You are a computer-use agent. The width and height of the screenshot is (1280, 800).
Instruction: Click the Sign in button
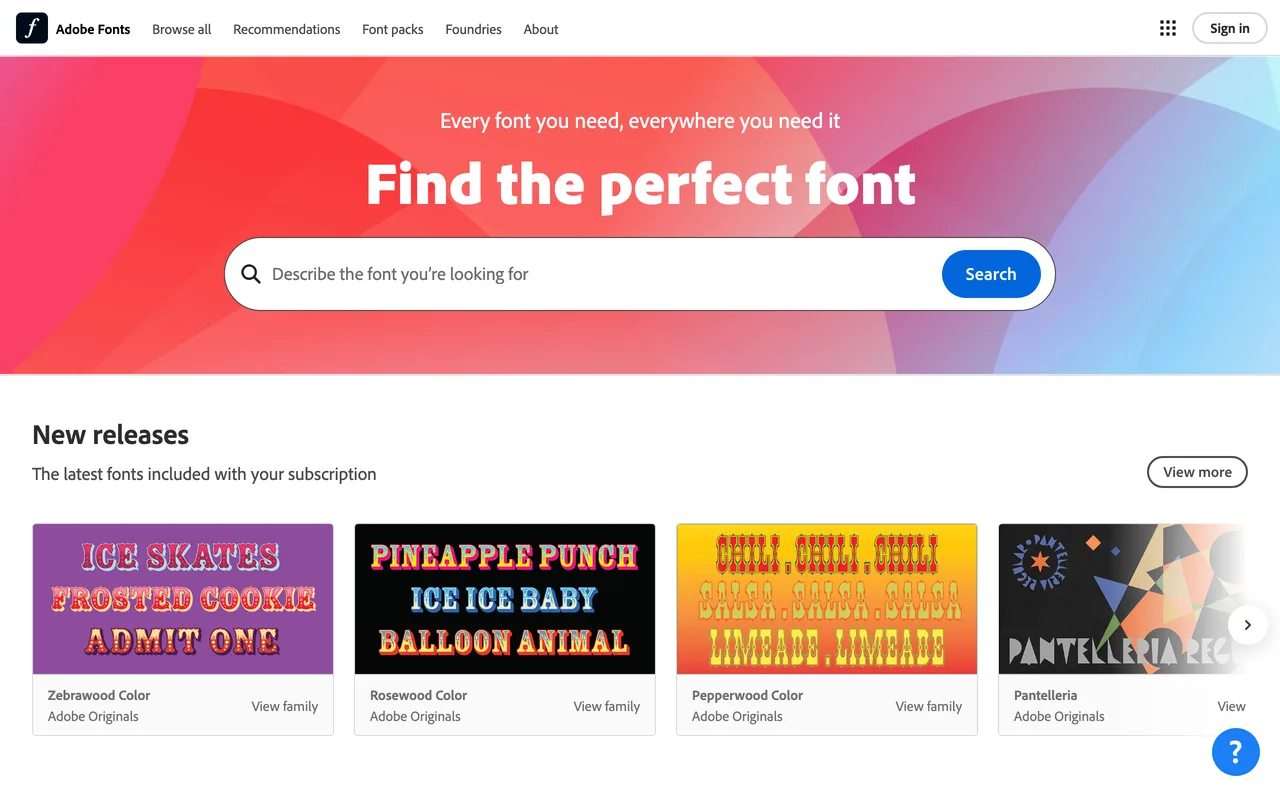[1229, 28]
